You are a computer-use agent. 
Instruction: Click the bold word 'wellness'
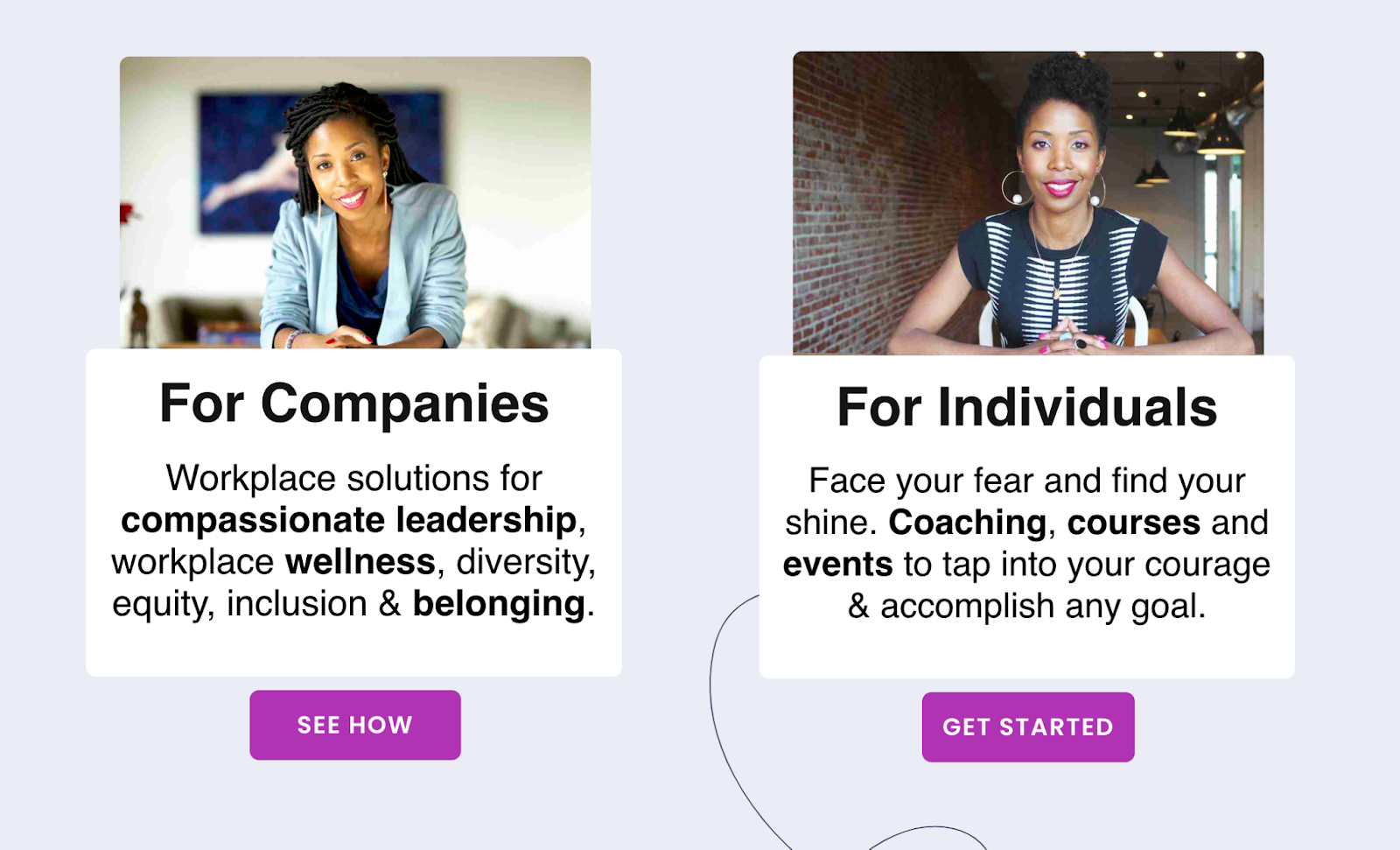(x=360, y=561)
